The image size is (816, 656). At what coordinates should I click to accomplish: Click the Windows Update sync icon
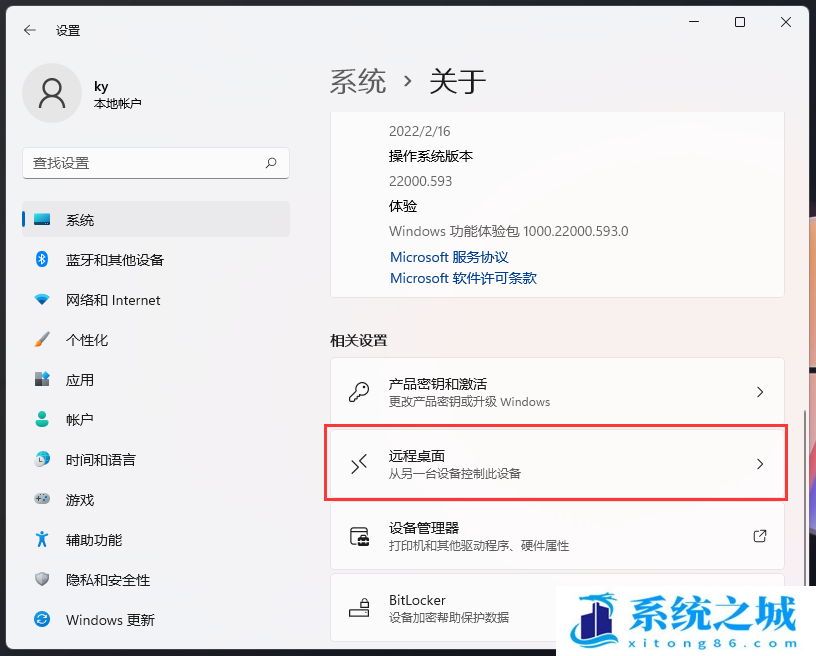point(42,619)
